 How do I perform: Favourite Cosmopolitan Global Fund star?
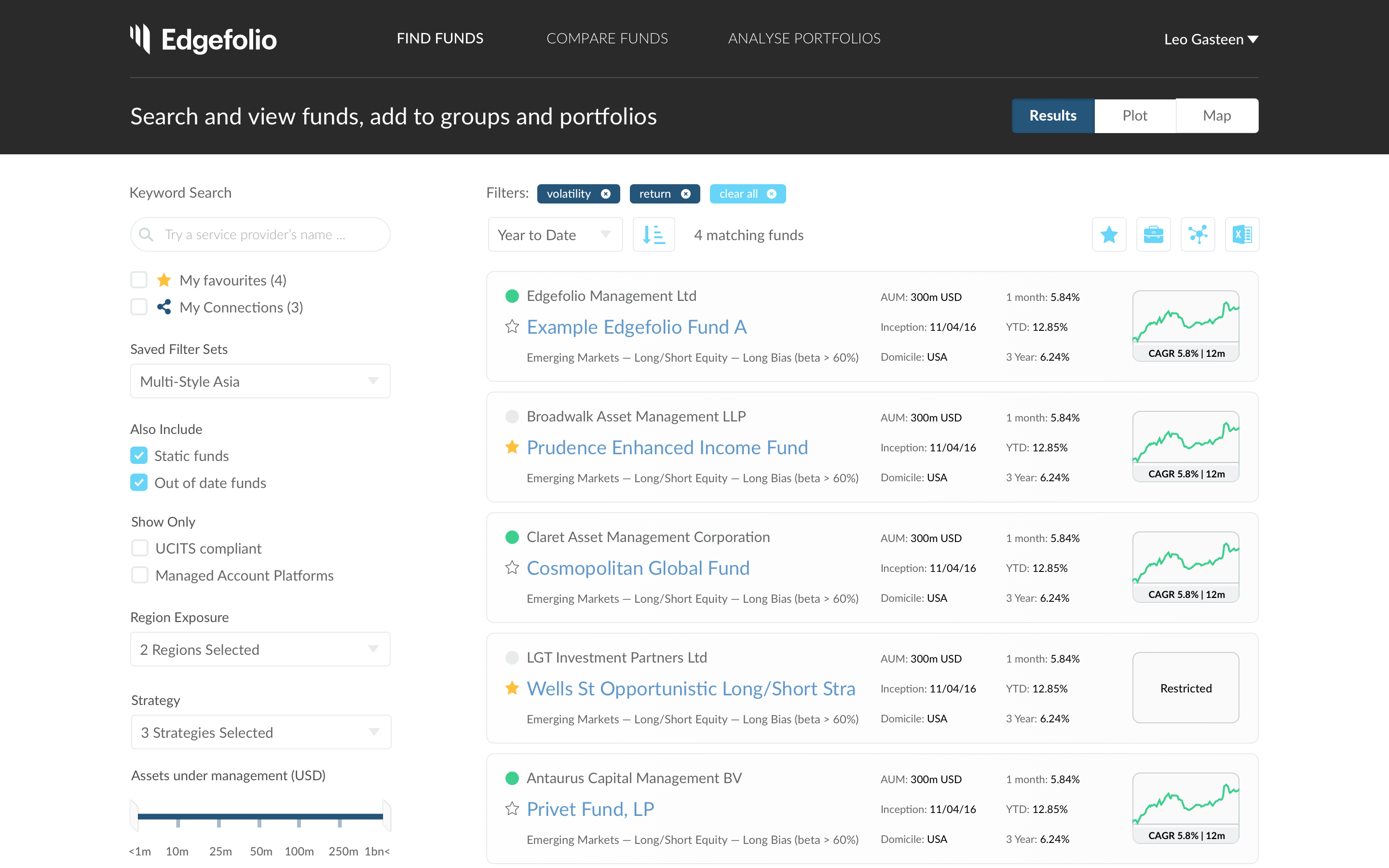(512, 568)
